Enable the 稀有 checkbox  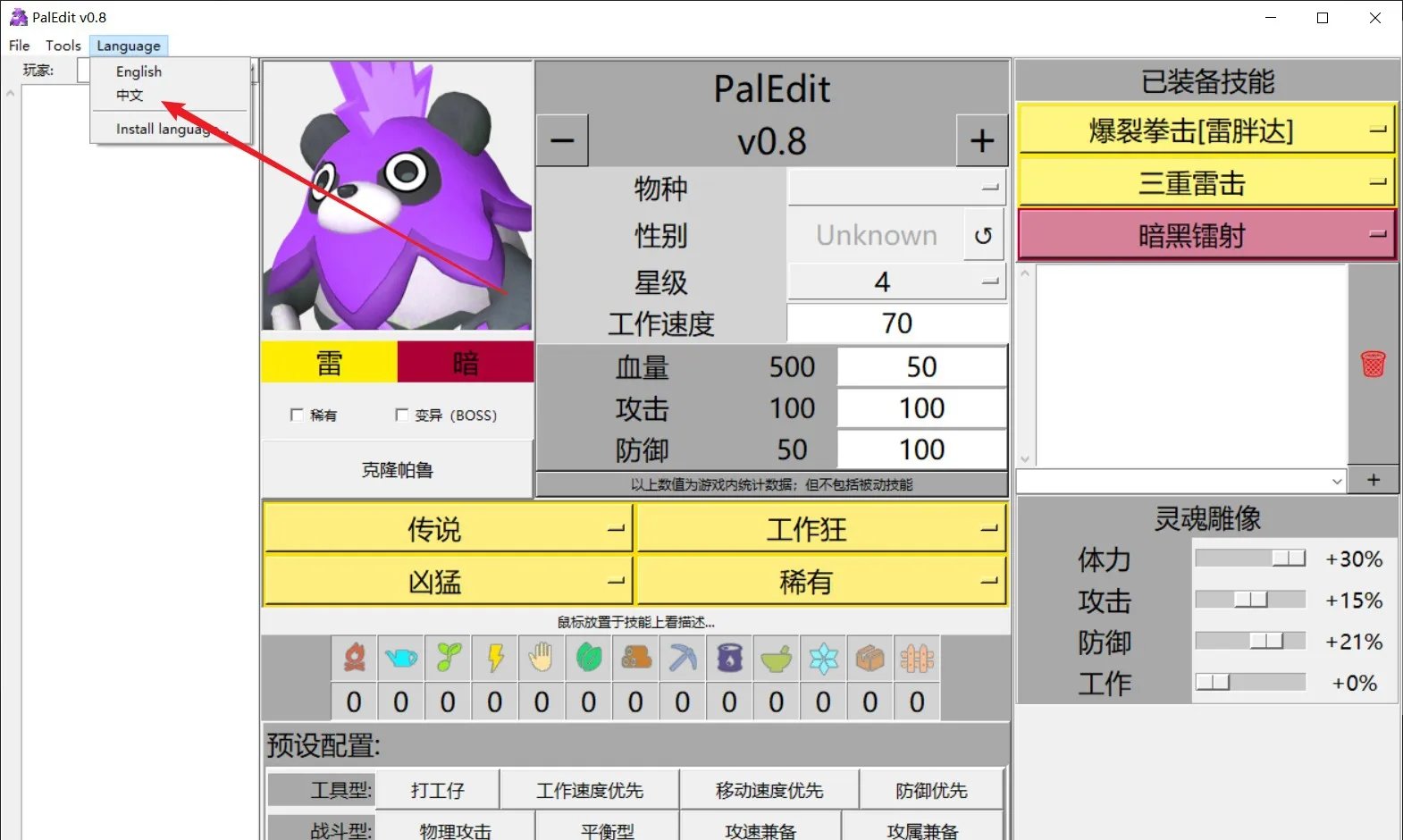click(298, 415)
